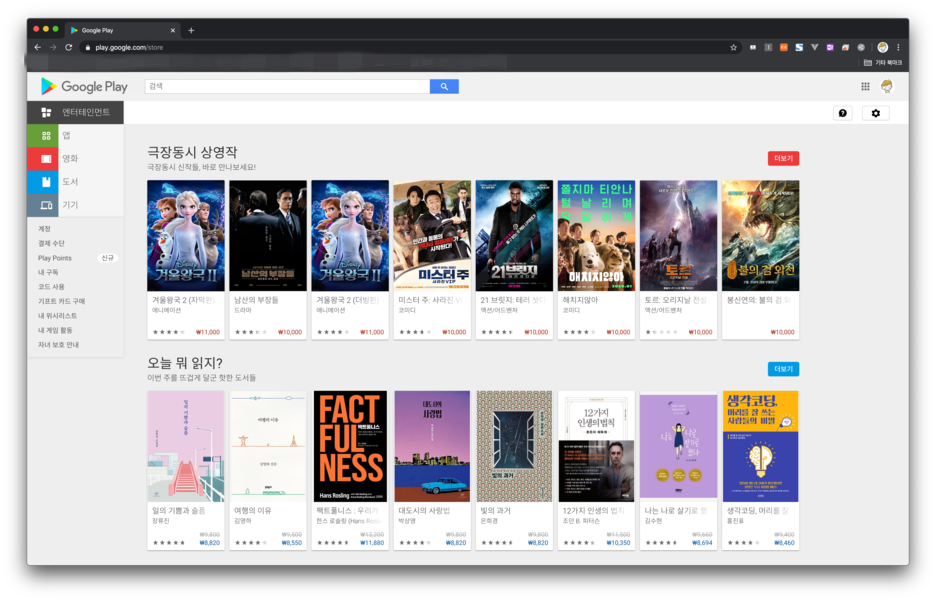Open the 내 위시리스트 sidebar link
The image size is (936, 601).
pyautogui.click(x=57, y=316)
